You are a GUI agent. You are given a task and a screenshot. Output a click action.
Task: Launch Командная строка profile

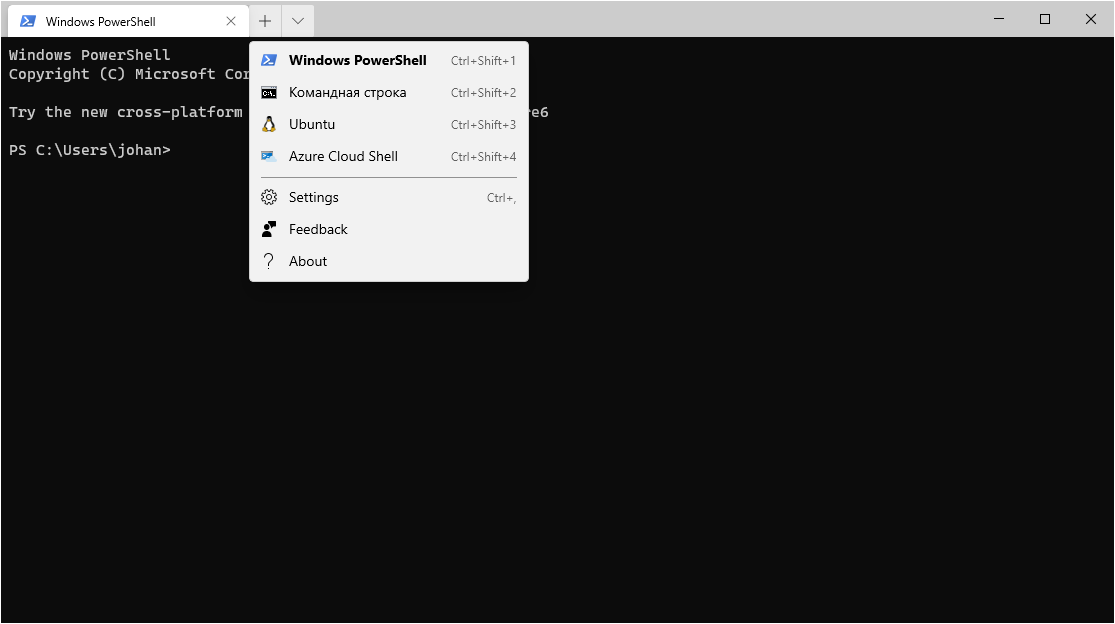click(389, 92)
